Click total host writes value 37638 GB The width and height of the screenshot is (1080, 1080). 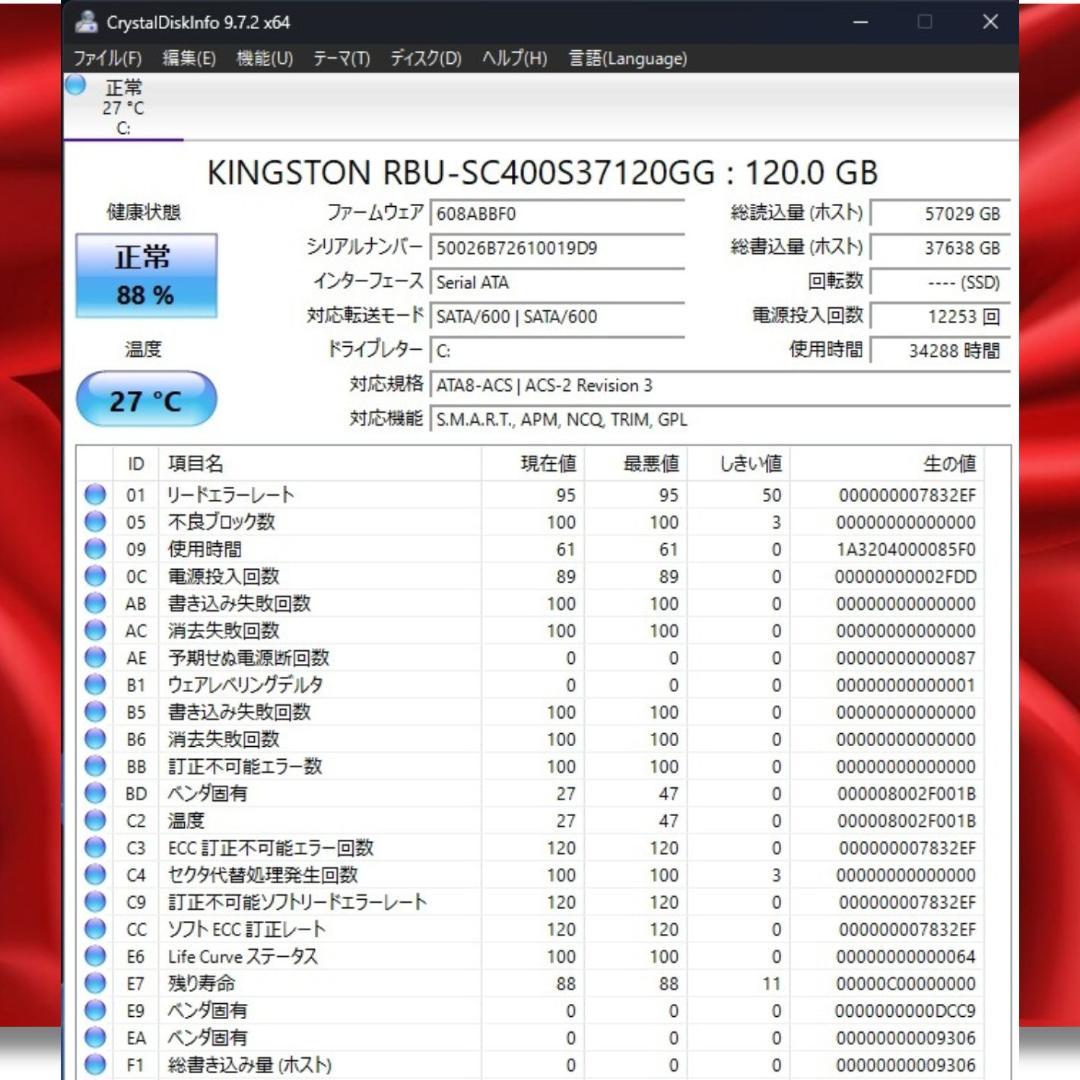(x=940, y=248)
